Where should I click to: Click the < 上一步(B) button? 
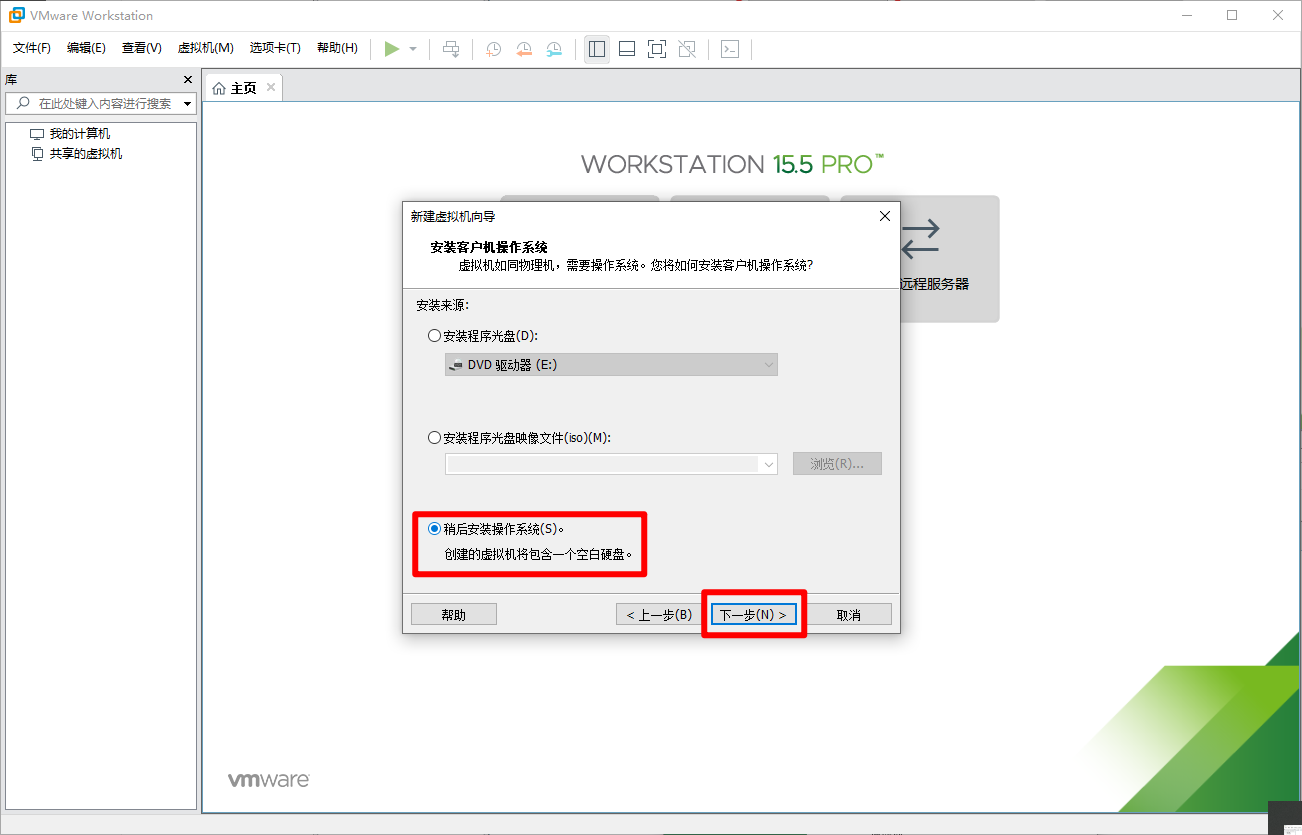pos(659,614)
